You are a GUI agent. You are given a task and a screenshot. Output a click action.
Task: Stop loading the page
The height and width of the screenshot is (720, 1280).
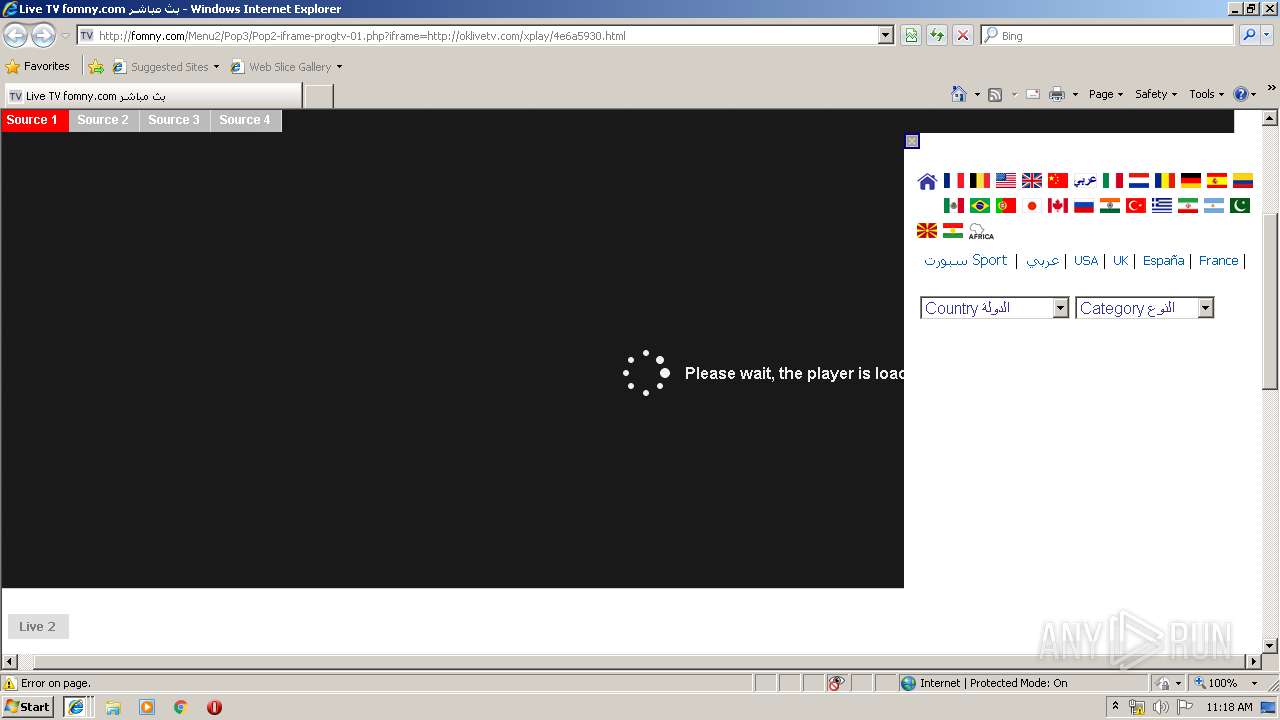[962, 35]
